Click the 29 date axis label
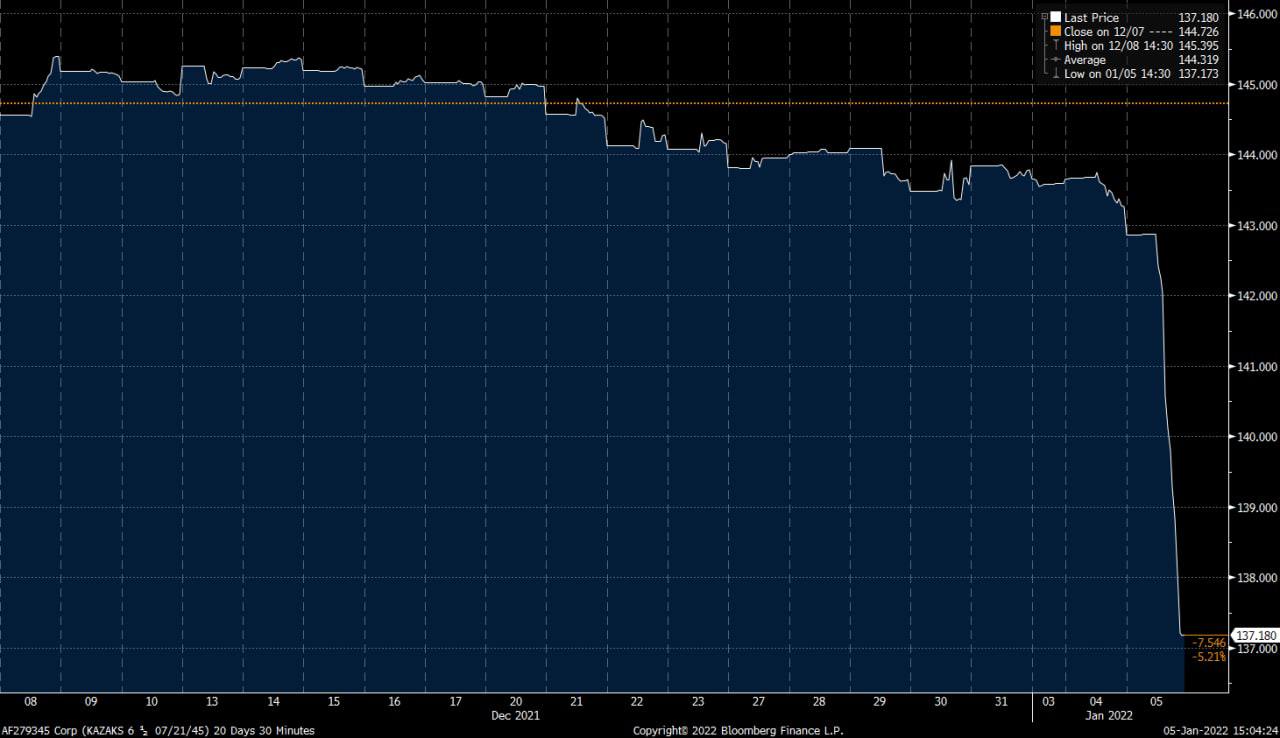1280x738 pixels. tap(880, 702)
